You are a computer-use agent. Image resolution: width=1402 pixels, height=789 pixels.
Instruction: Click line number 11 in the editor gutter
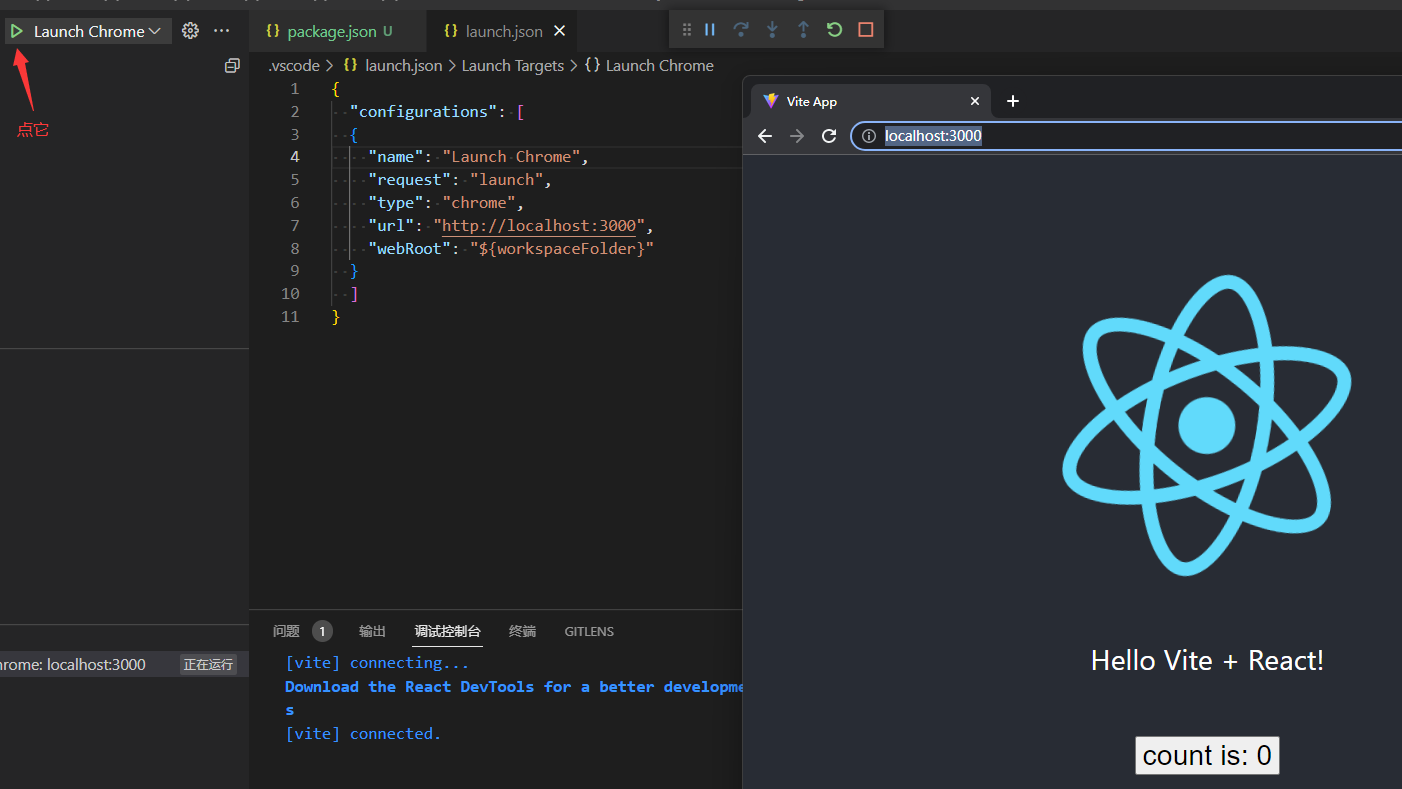click(x=290, y=317)
